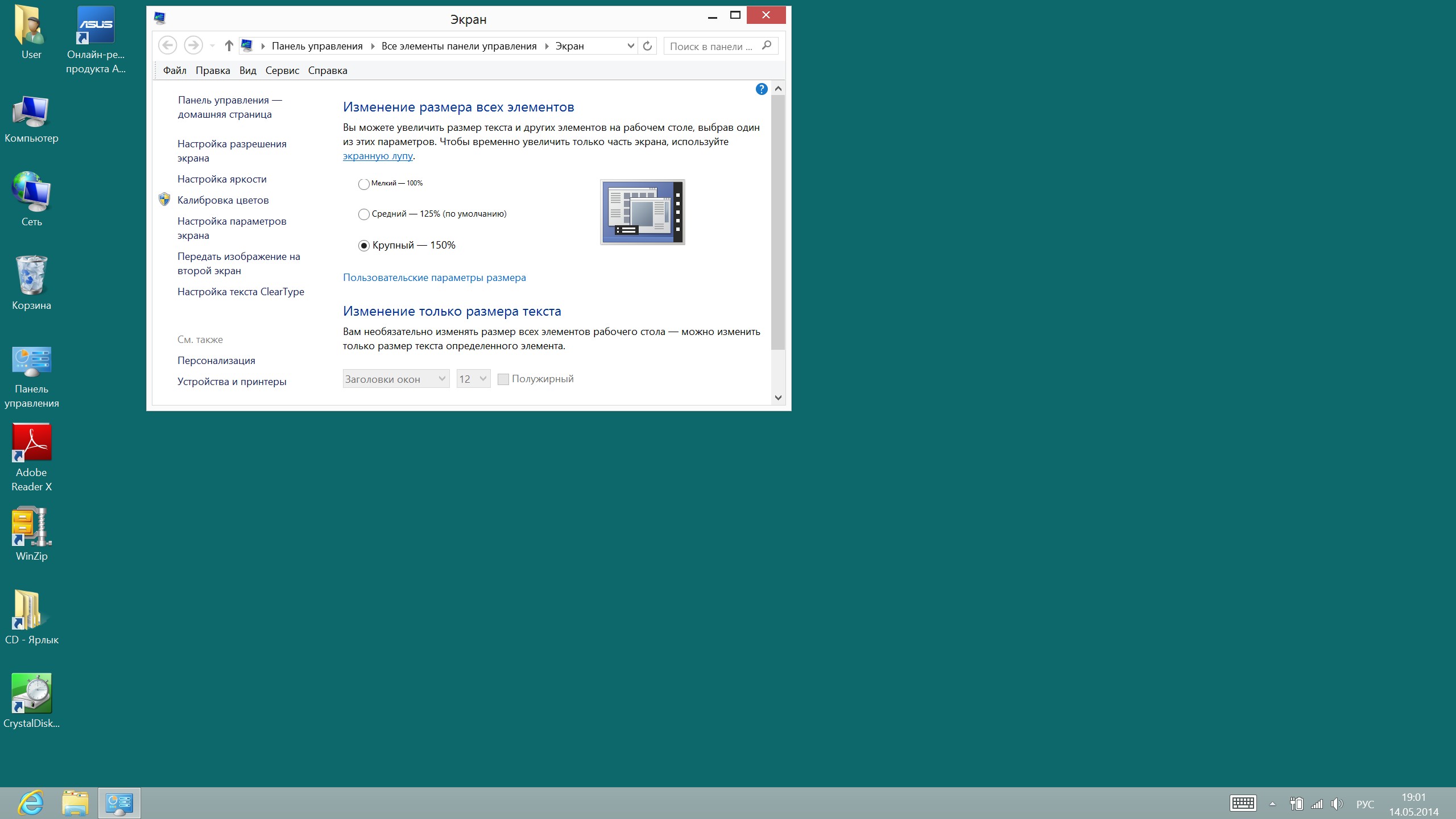Click the blue help question mark icon
This screenshot has width=1456, height=819.
pyautogui.click(x=762, y=89)
